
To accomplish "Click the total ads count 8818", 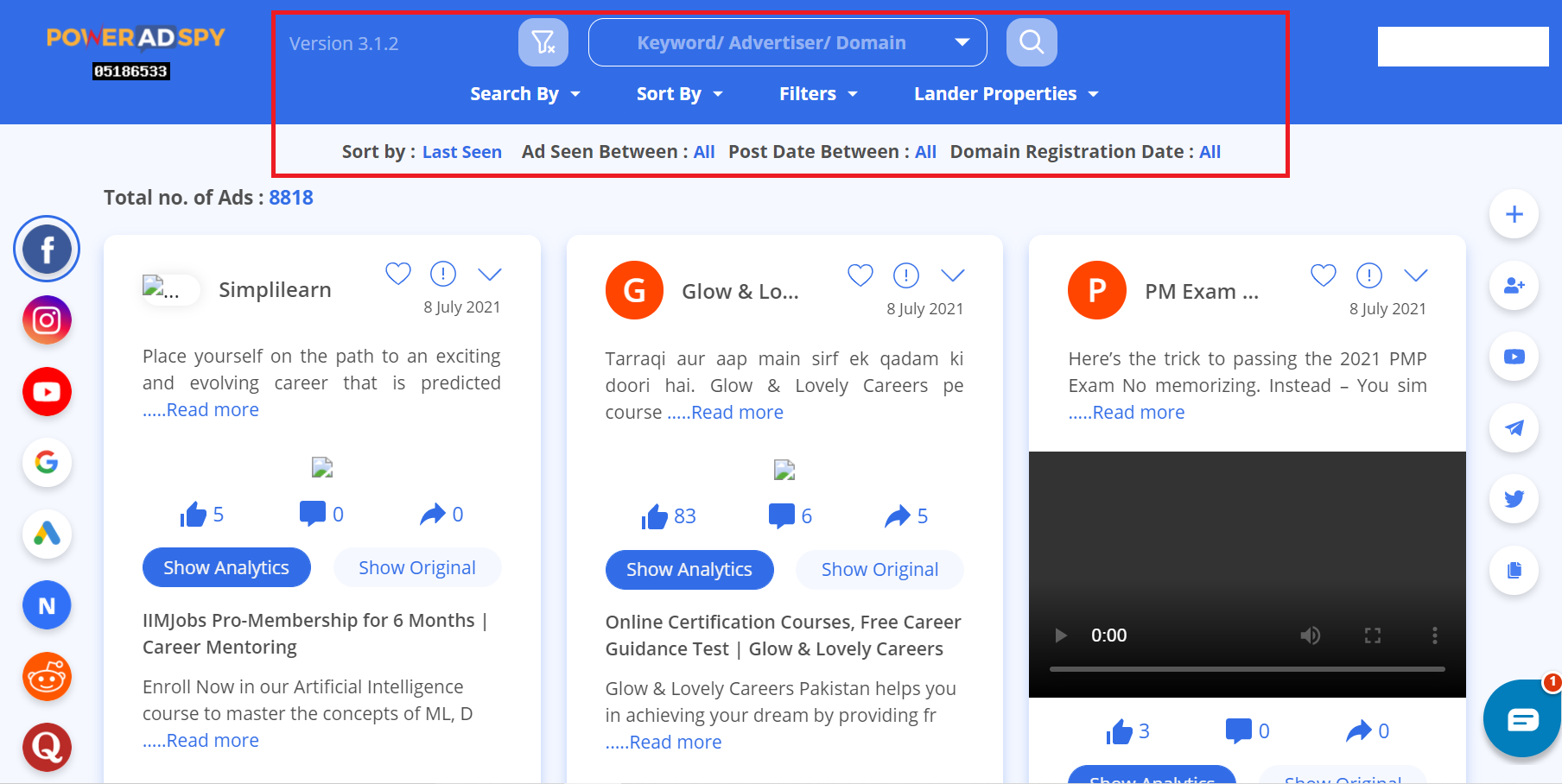I will [x=291, y=198].
